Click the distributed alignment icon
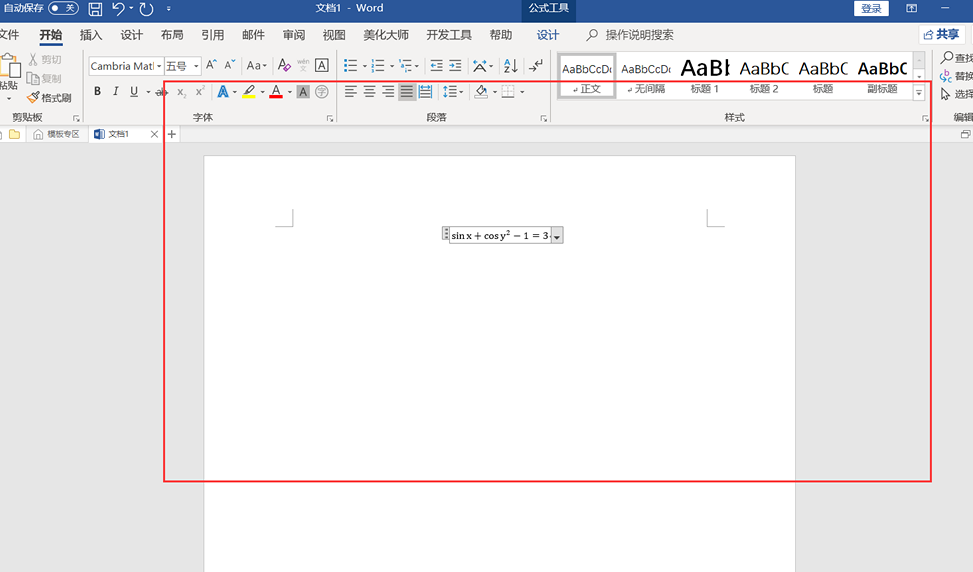The image size is (973, 572). click(x=425, y=92)
